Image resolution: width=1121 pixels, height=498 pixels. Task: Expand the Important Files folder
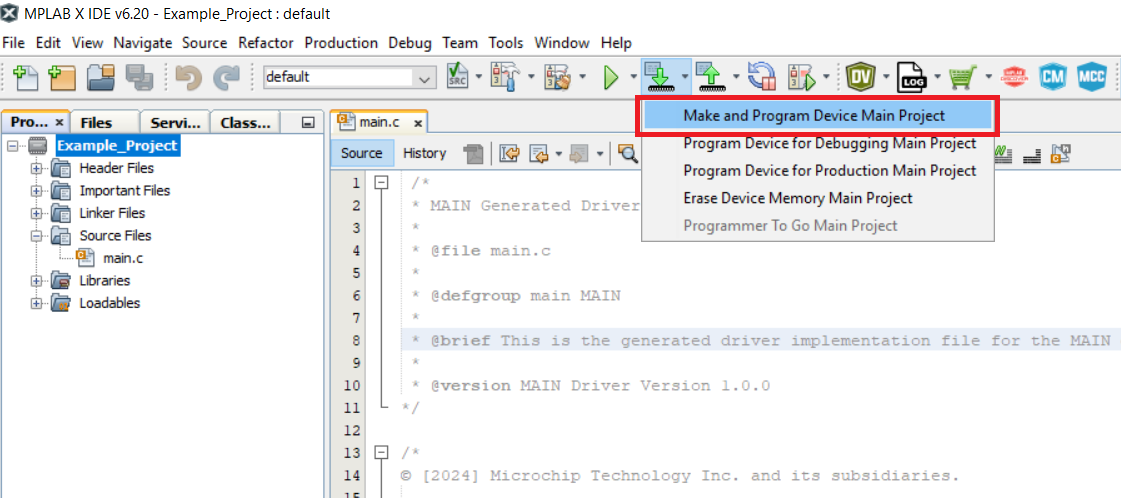(x=36, y=191)
